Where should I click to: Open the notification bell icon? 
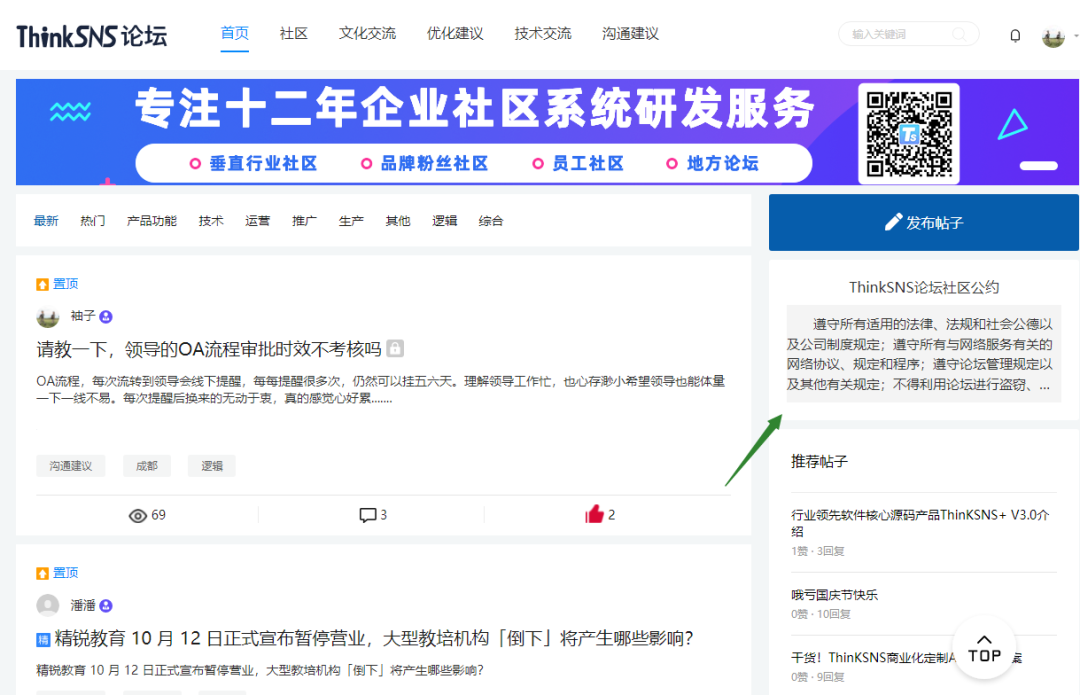click(1015, 35)
